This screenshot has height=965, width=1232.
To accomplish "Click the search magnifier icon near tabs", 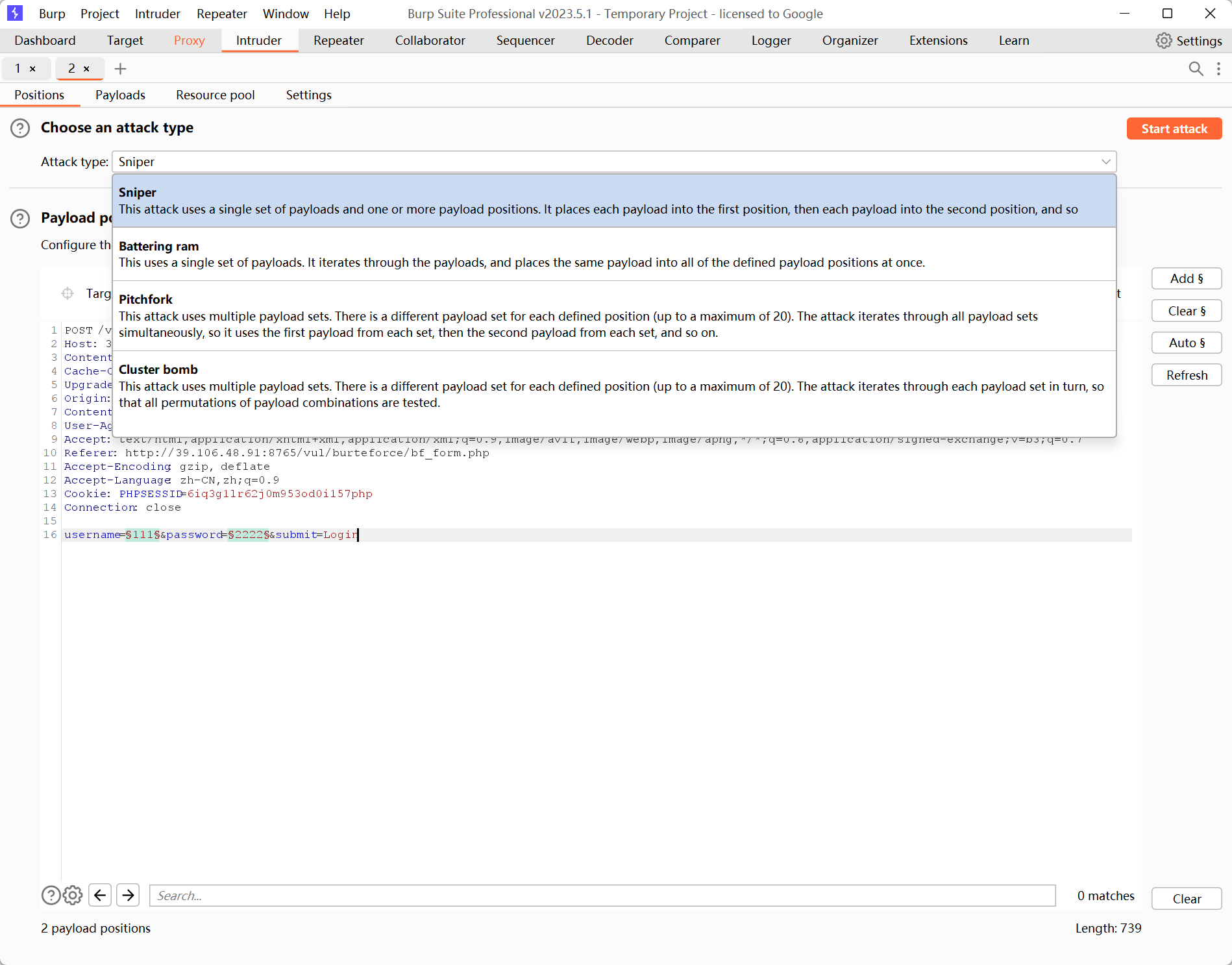I will (1196, 69).
